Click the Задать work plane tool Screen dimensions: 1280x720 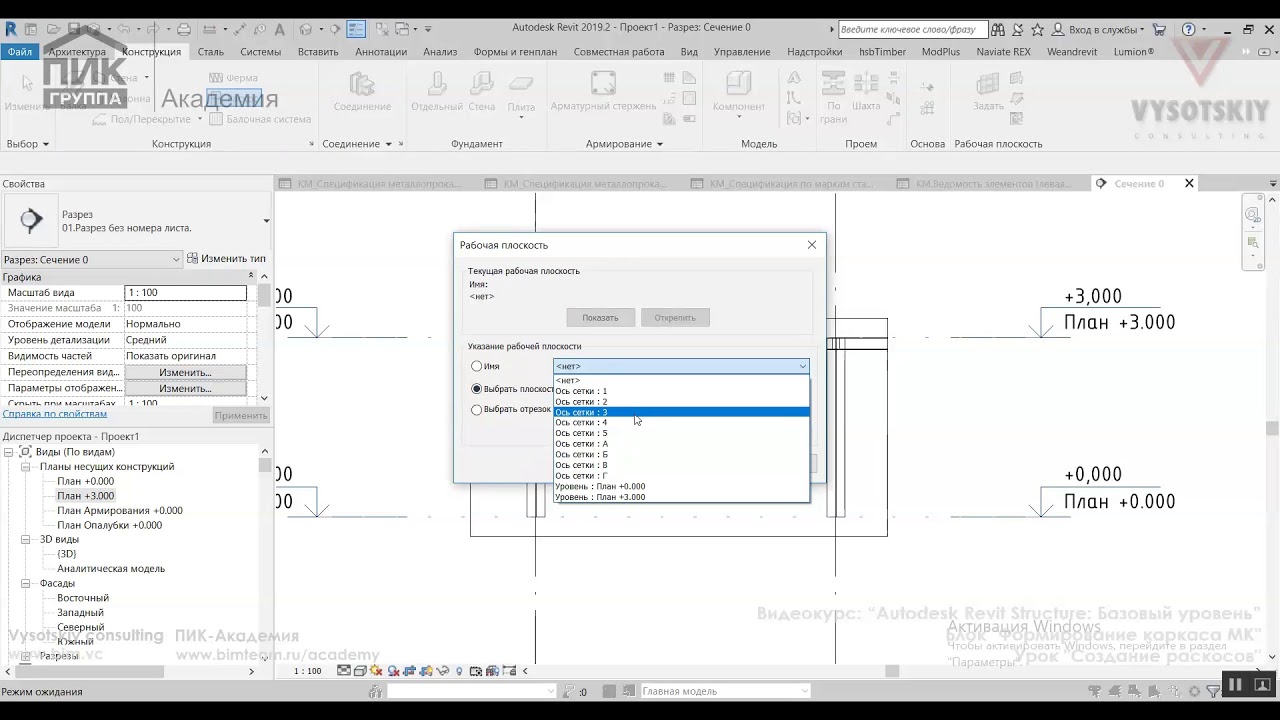(x=988, y=92)
